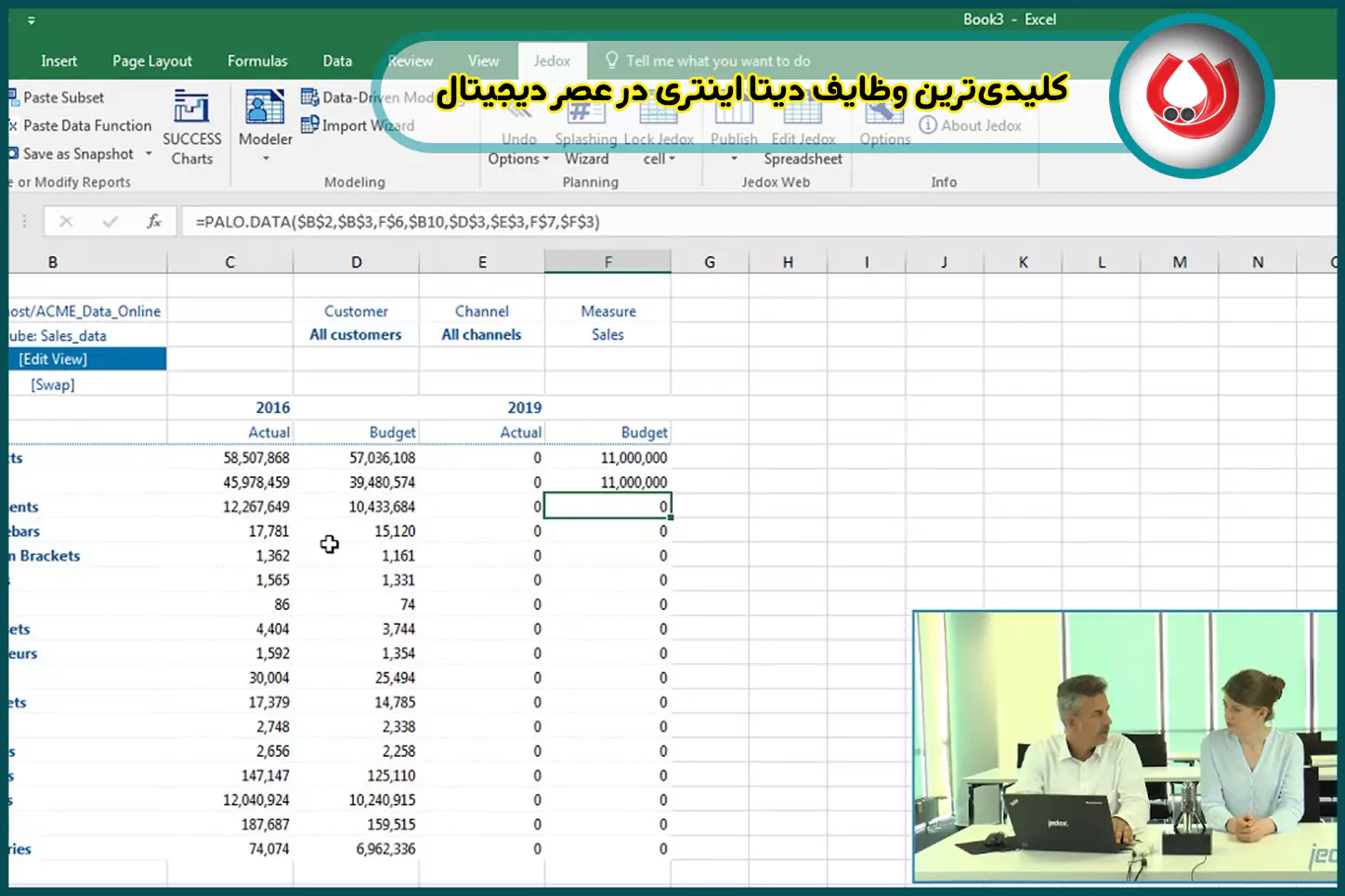Select the All customers cell
The width and height of the screenshot is (1345, 896).
[x=356, y=334]
